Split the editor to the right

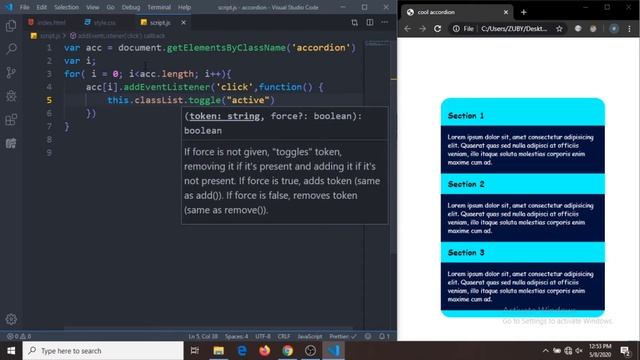tap(369, 22)
